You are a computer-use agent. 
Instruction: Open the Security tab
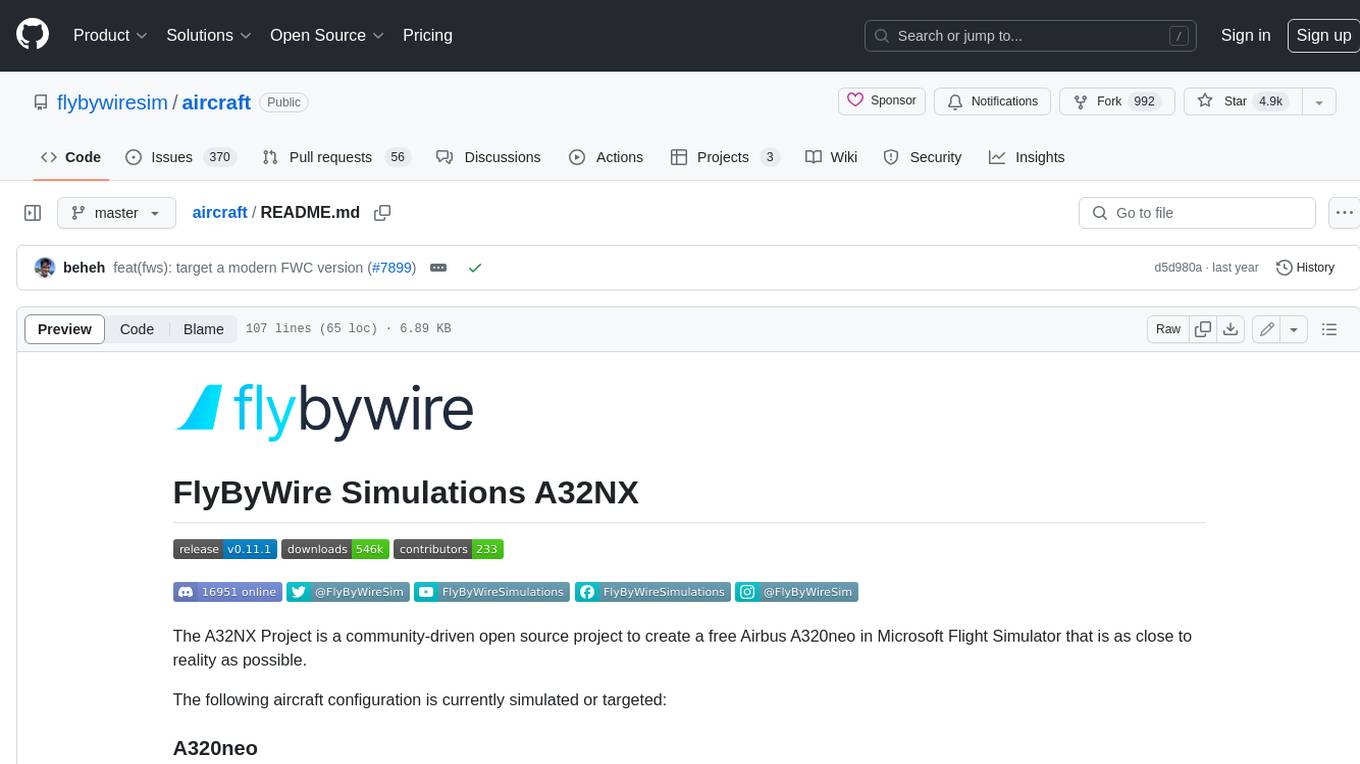point(922,157)
